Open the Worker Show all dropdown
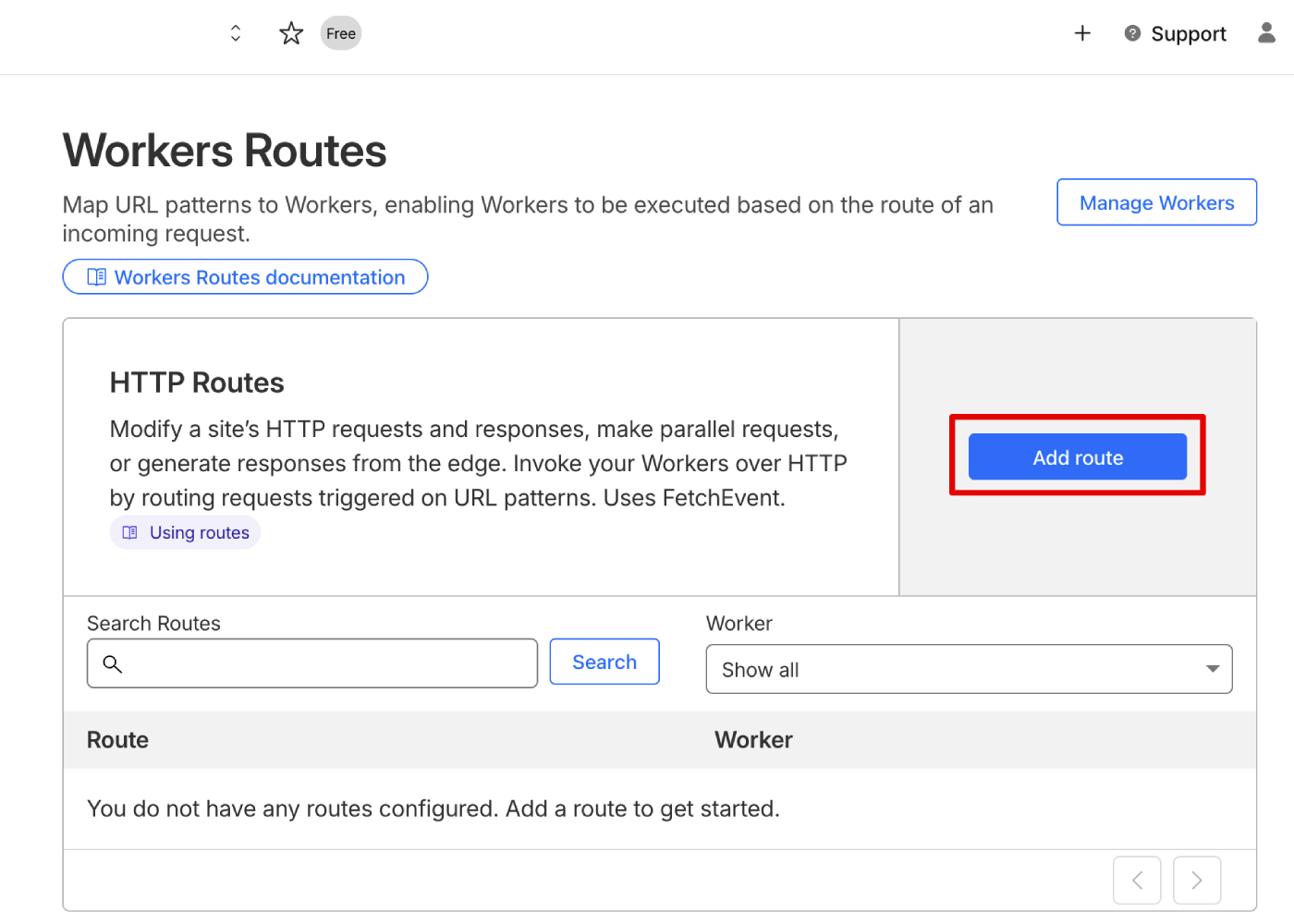1294x924 pixels. 969,669
